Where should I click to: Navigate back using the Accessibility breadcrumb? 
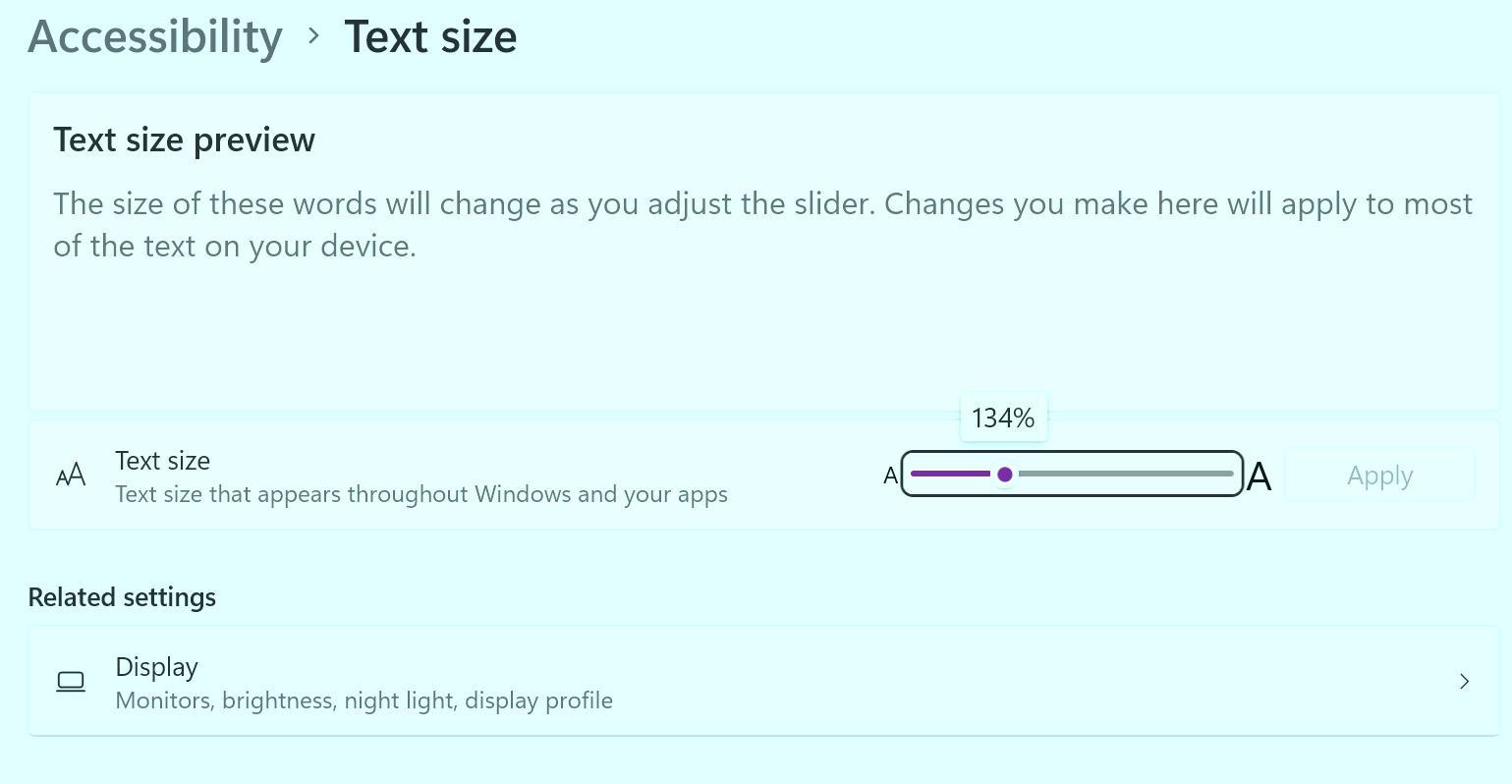(154, 36)
